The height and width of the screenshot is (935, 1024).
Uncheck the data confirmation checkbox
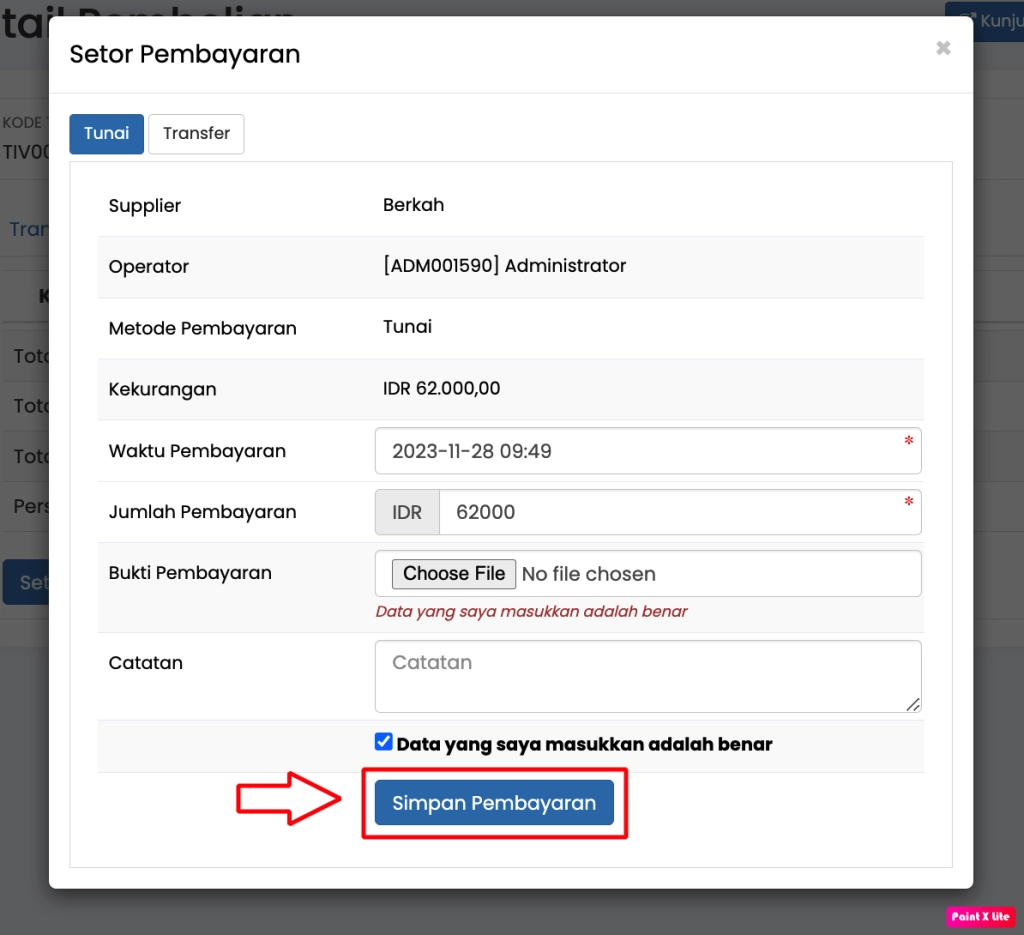click(x=383, y=742)
